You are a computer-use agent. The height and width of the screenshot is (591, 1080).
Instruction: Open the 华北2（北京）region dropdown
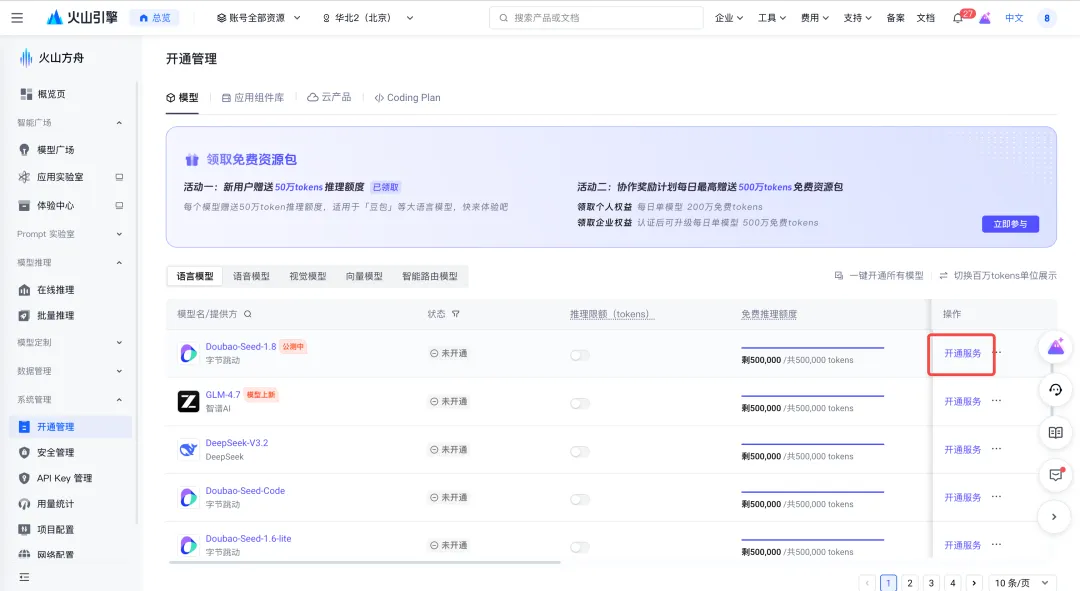pyautogui.click(x=368, y=18)
